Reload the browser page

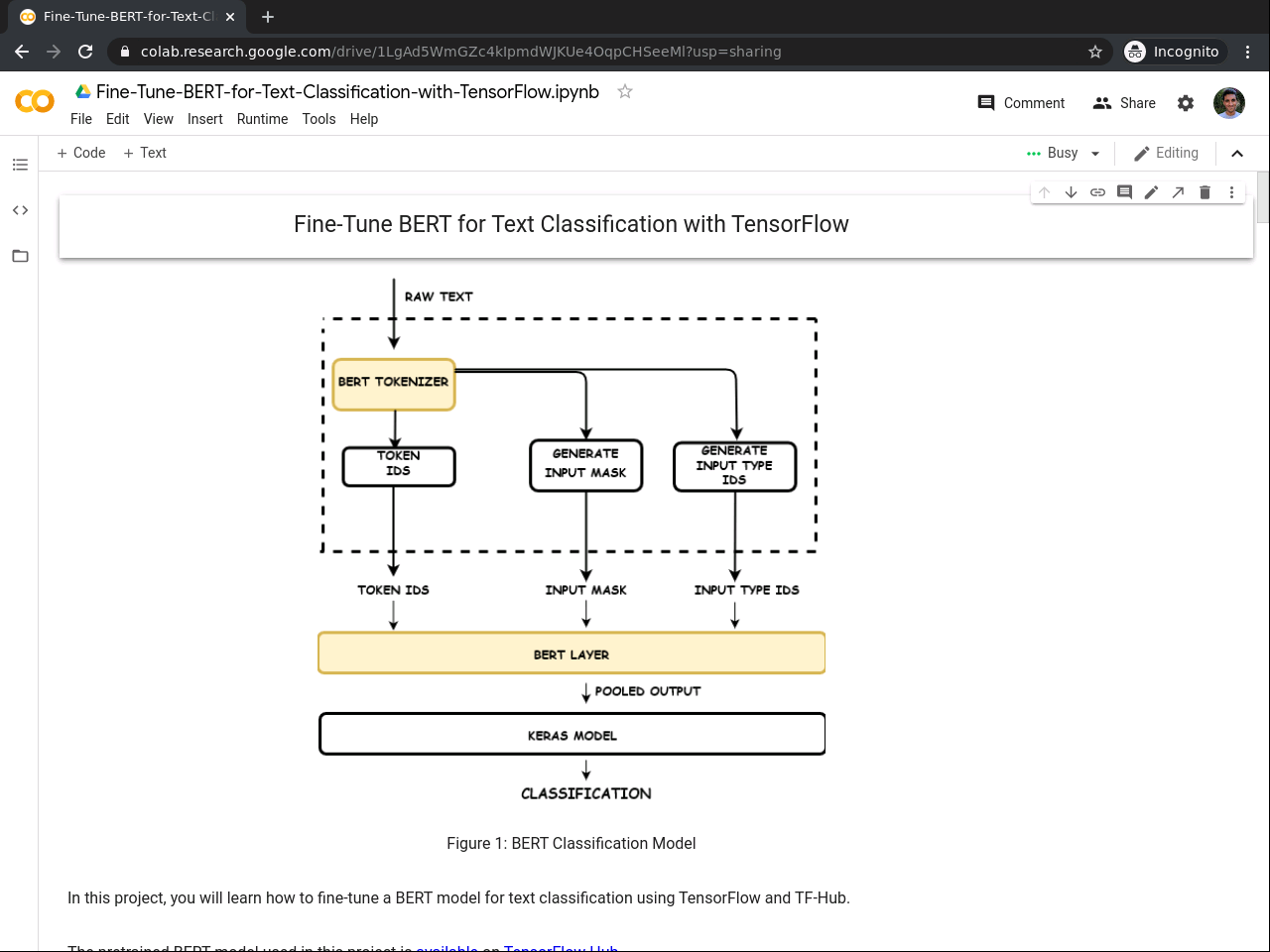pyautogui.click(x=85, y=52)
